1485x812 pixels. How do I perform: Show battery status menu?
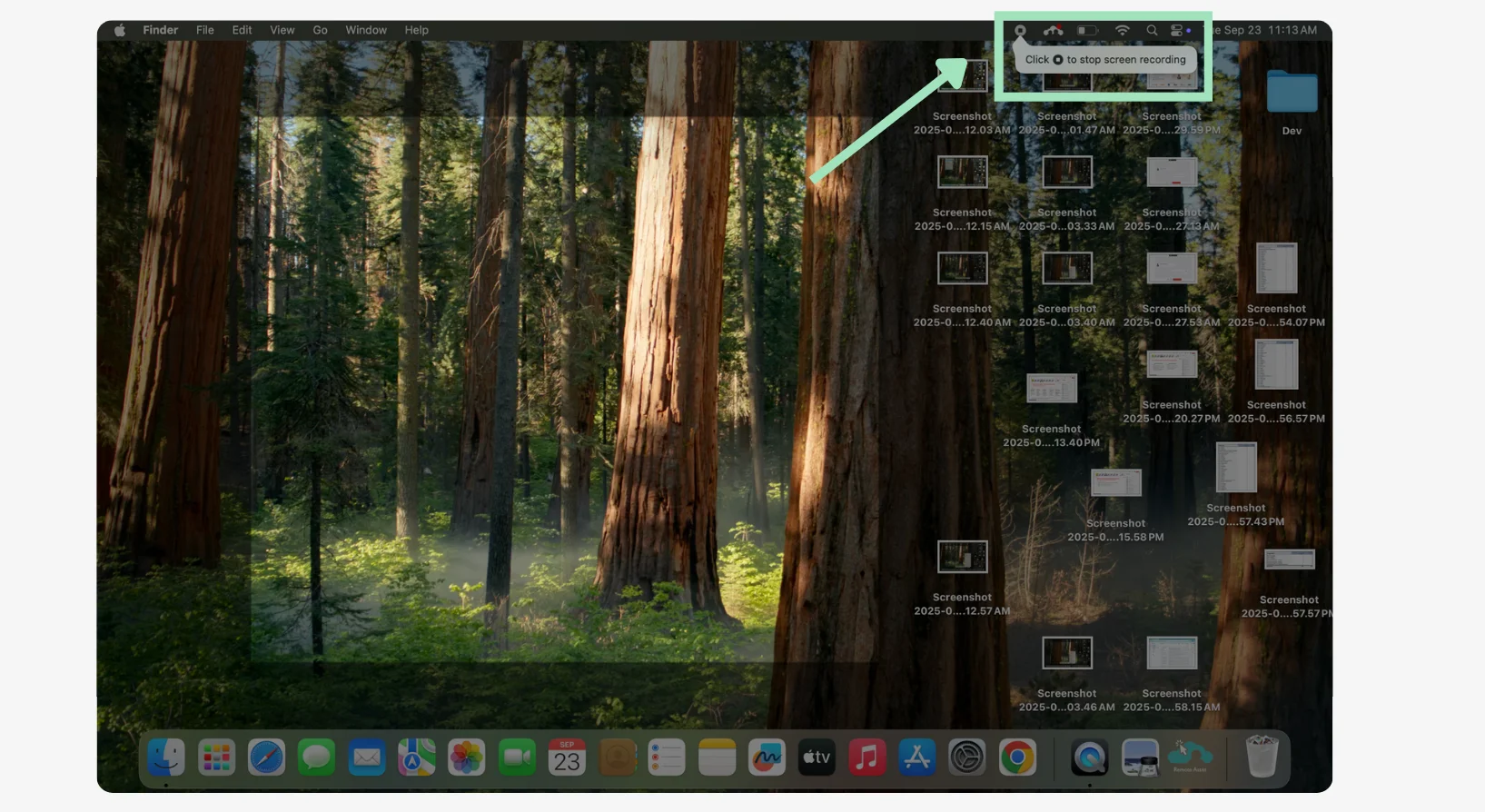pyautogui.click(x=1087, y=31)
